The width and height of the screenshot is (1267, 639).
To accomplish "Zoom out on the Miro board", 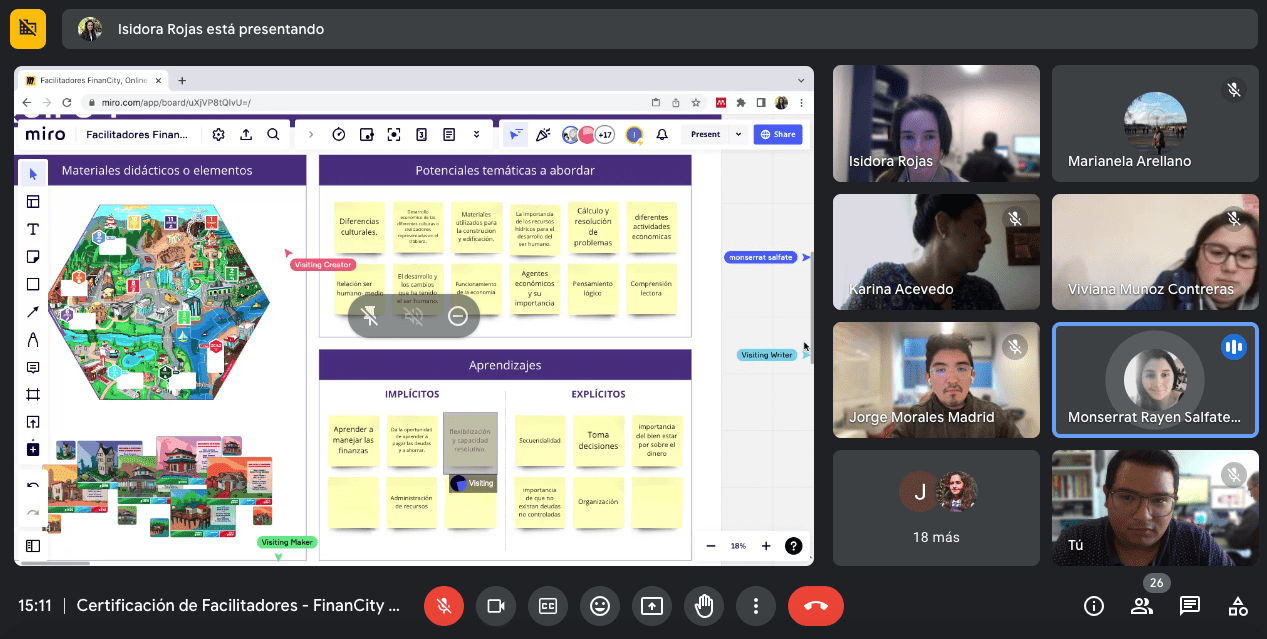I will click(x=711, y=546).
